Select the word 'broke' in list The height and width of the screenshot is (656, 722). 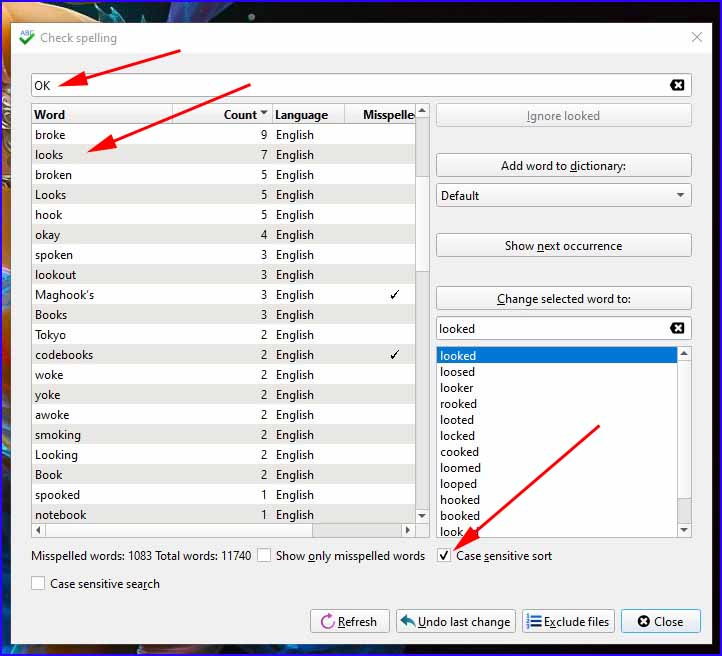[x=223, y=134]
